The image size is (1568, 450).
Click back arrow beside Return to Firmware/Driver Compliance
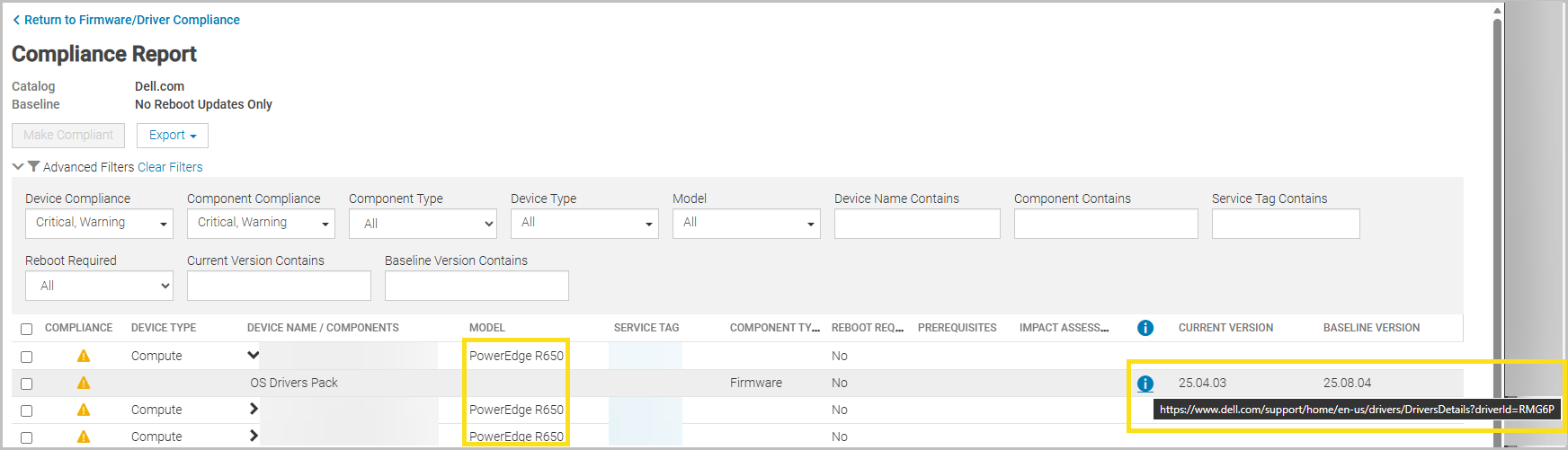[x=16, y=20]
